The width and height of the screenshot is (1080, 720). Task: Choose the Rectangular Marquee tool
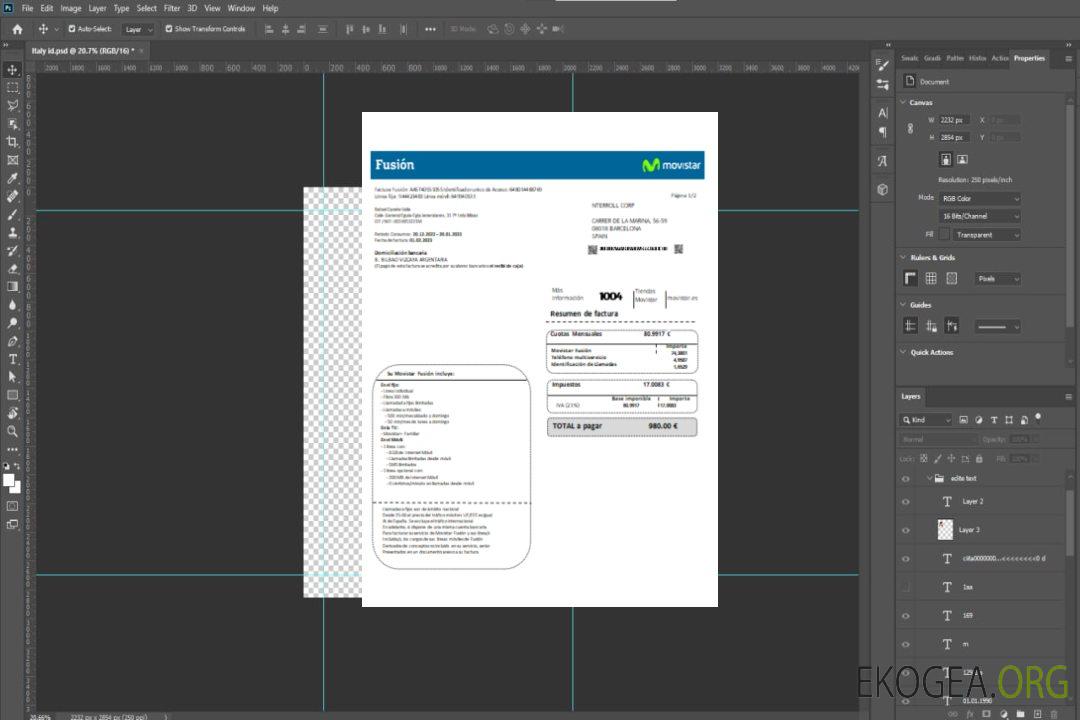[x=13, y=87]
